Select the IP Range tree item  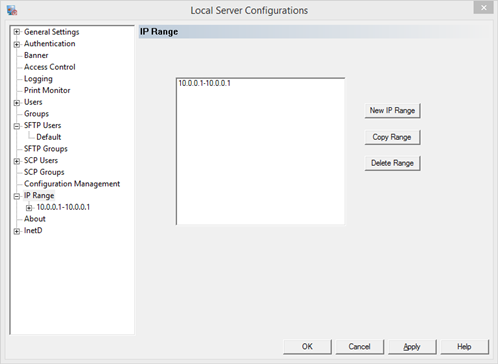pyautogui.click(x=39, y=196)
